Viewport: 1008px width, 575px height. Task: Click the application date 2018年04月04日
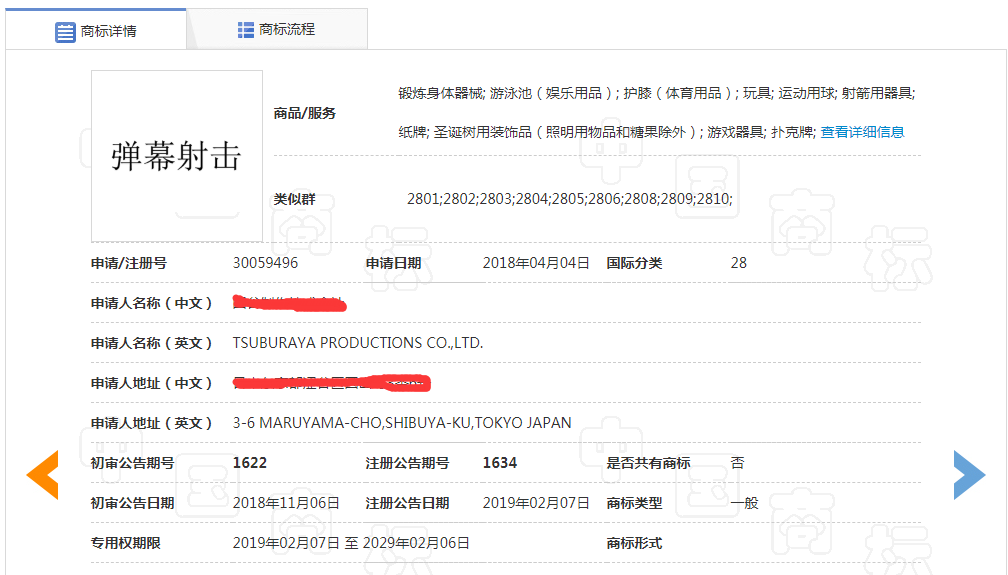536,263
